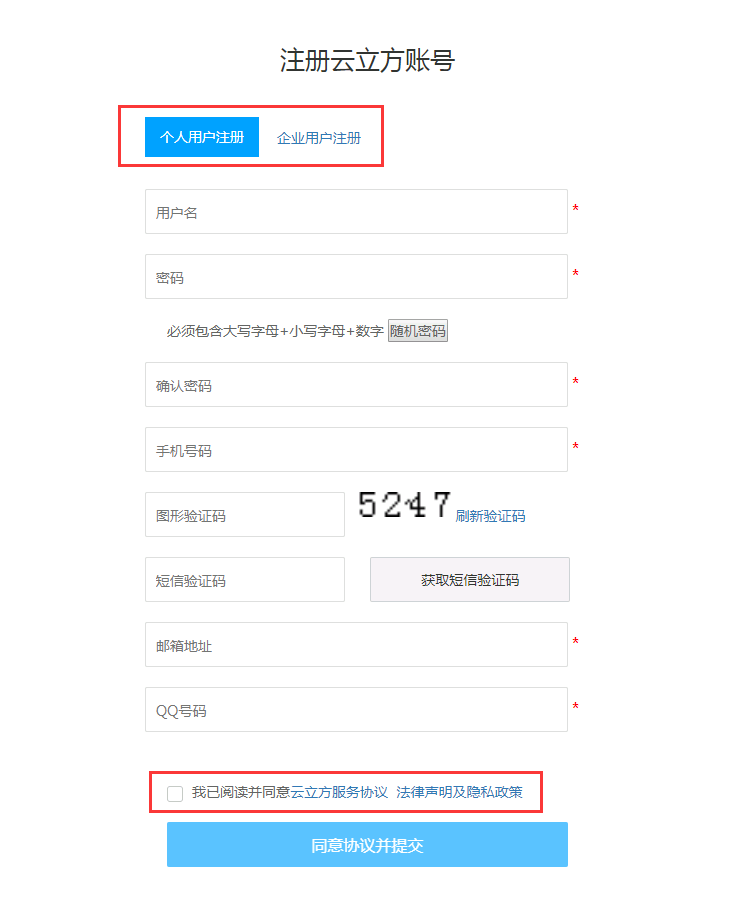Click the 手机号码 input field
This screenshot has height=902, width=750.
pos(356,450)
